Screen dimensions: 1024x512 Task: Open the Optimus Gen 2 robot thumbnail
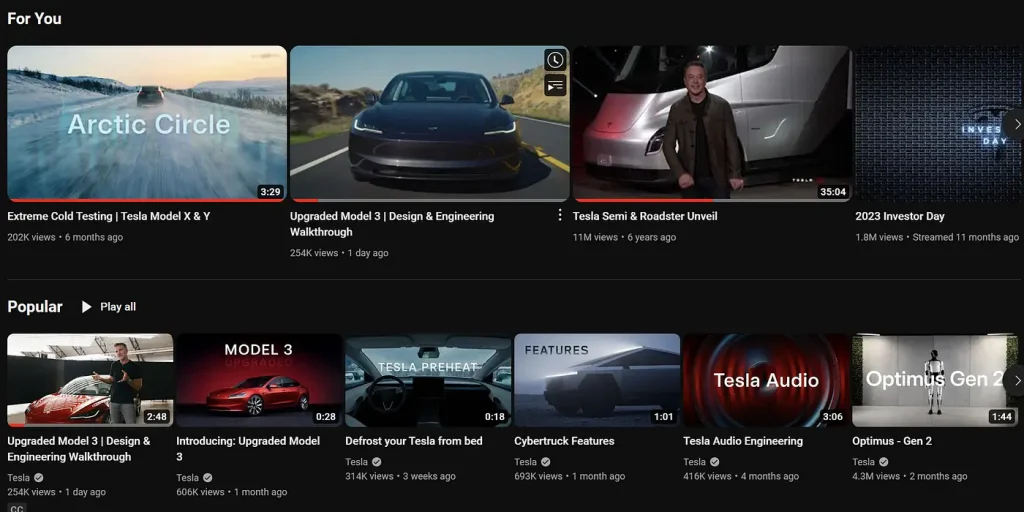coord(935,380)
